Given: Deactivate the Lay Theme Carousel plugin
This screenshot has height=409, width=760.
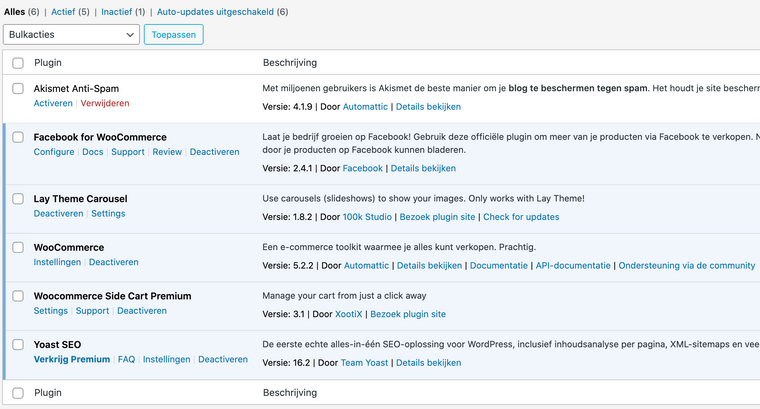Looking at the screenshot, I should pos(58,213).
